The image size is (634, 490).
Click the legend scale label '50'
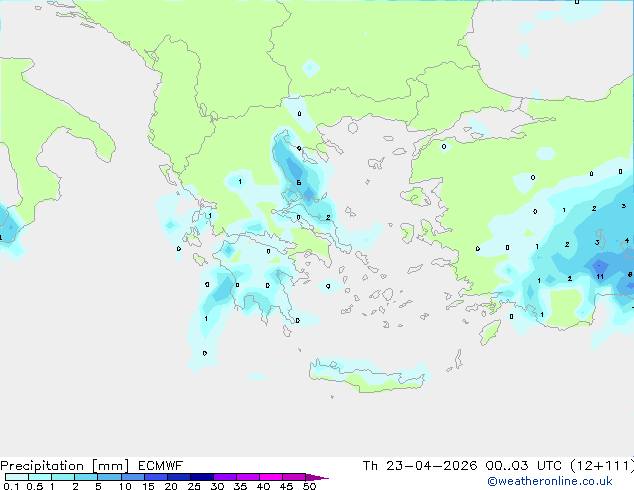(x=309, y=486)
